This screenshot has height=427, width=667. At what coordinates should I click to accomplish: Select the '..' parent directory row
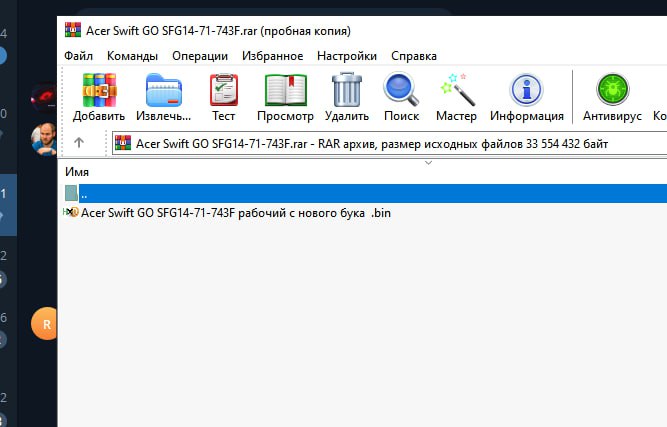(x=366, y=194)
